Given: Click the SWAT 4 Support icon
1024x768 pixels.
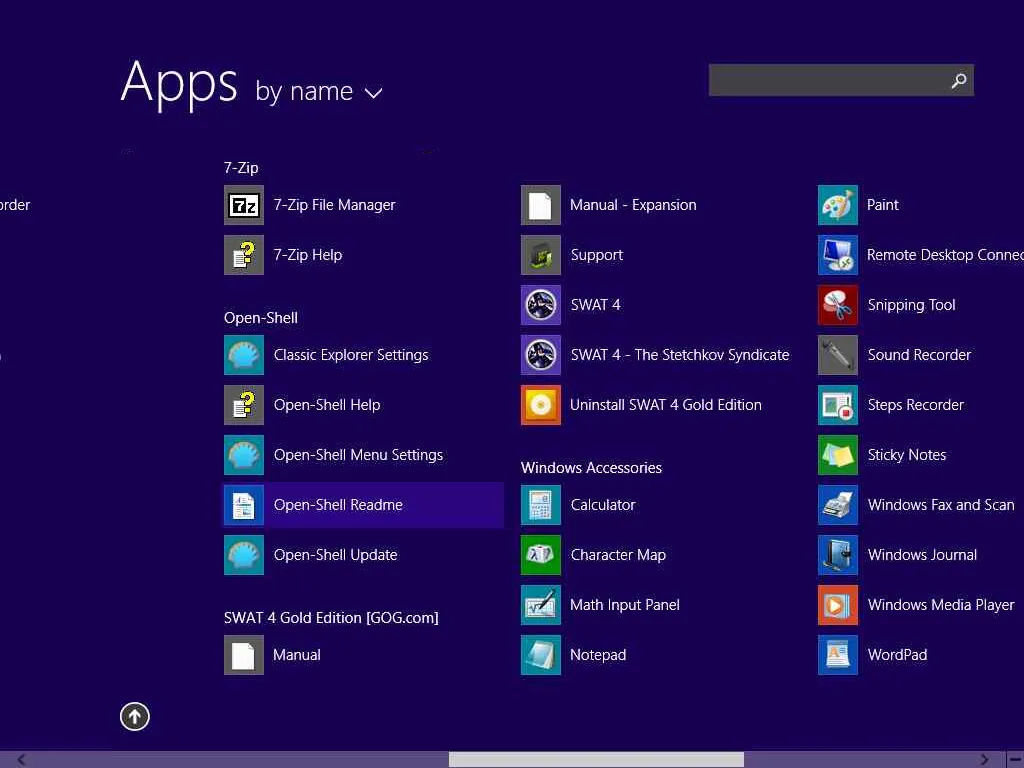Looking at the screenshot, I should click(541, 255).
